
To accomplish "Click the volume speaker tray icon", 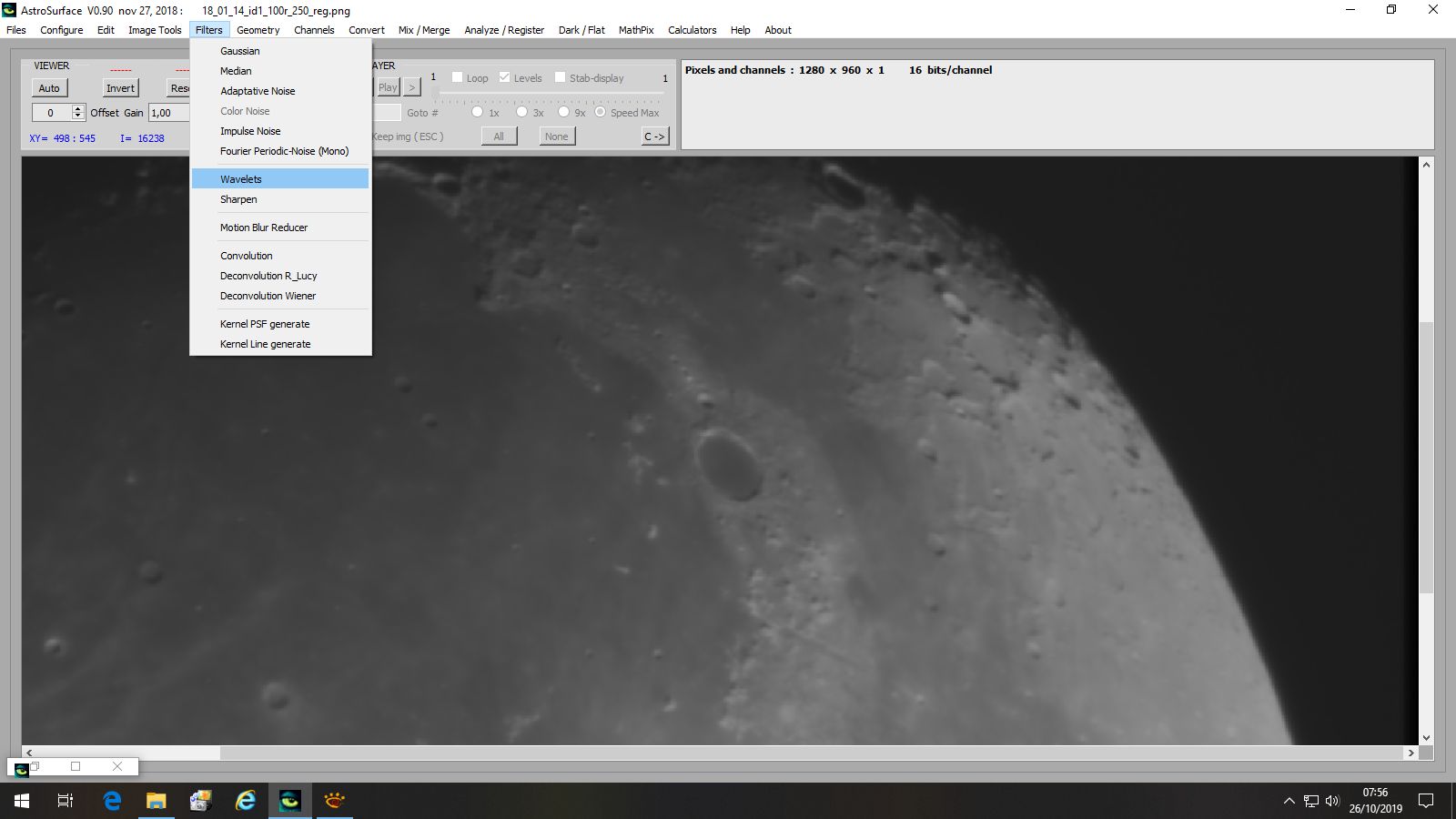I will click(x=1332, y=801).
